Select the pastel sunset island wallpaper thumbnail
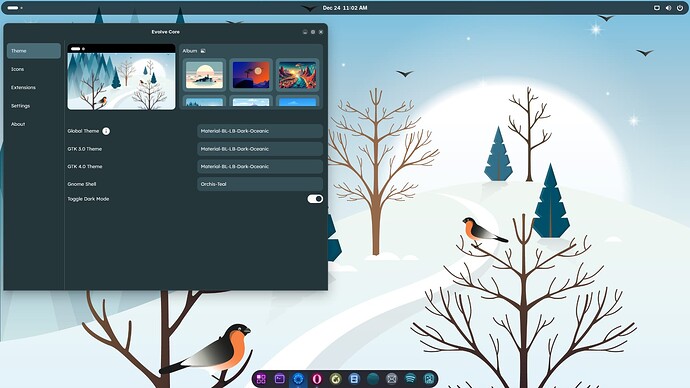The height and width of the screenshot is (388, 690). coord(204,75)
